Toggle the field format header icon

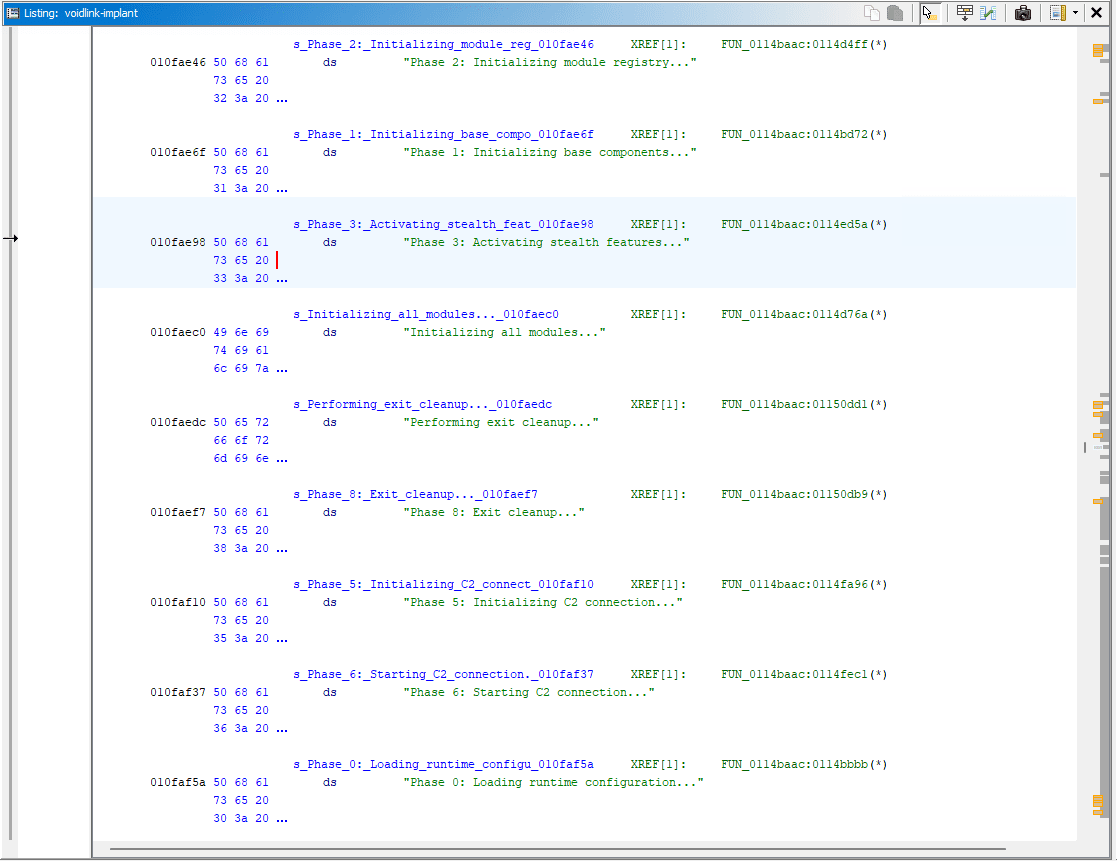(x=965, y=13)
